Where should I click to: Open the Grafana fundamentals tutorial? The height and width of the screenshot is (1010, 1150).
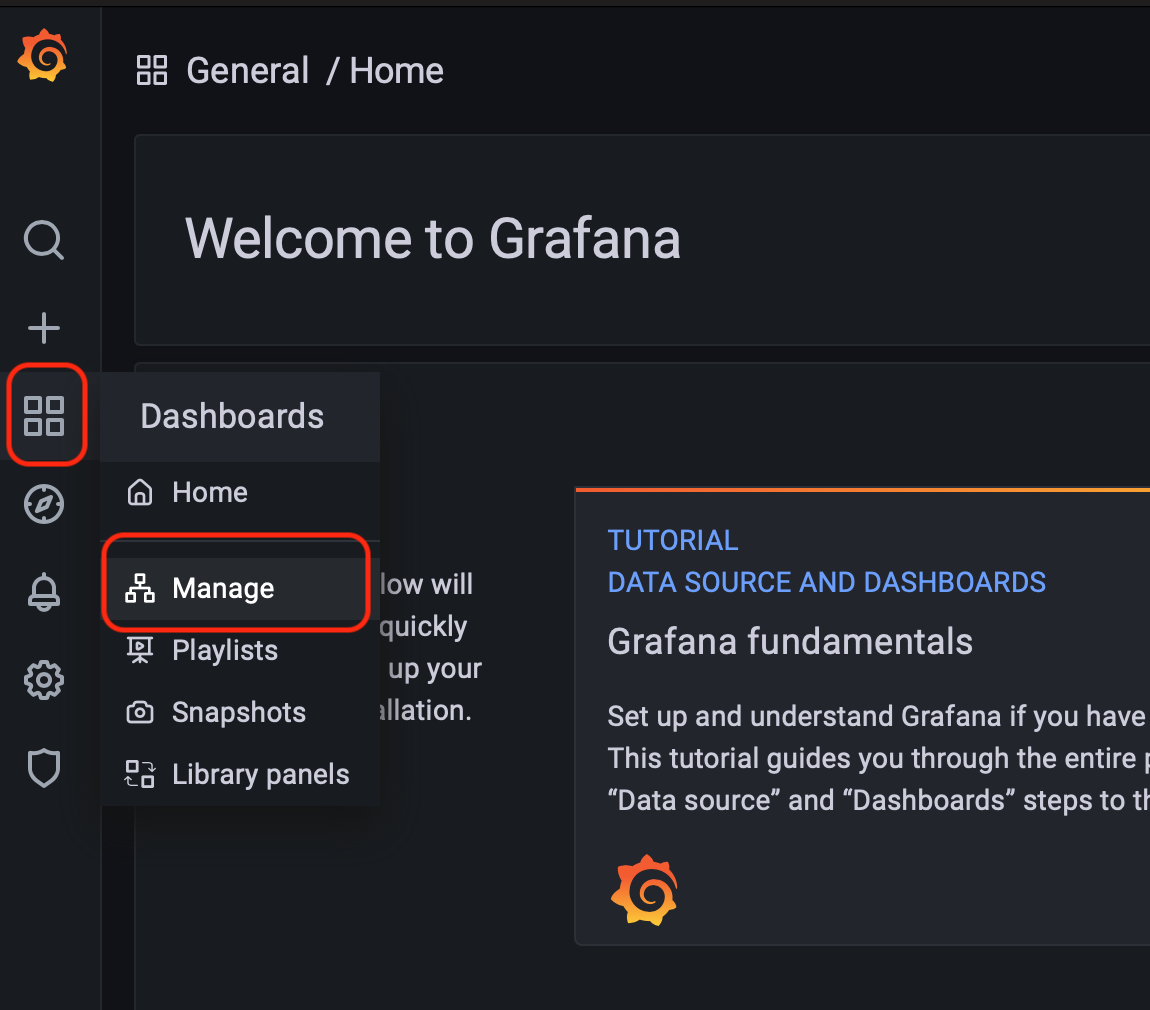790,641
